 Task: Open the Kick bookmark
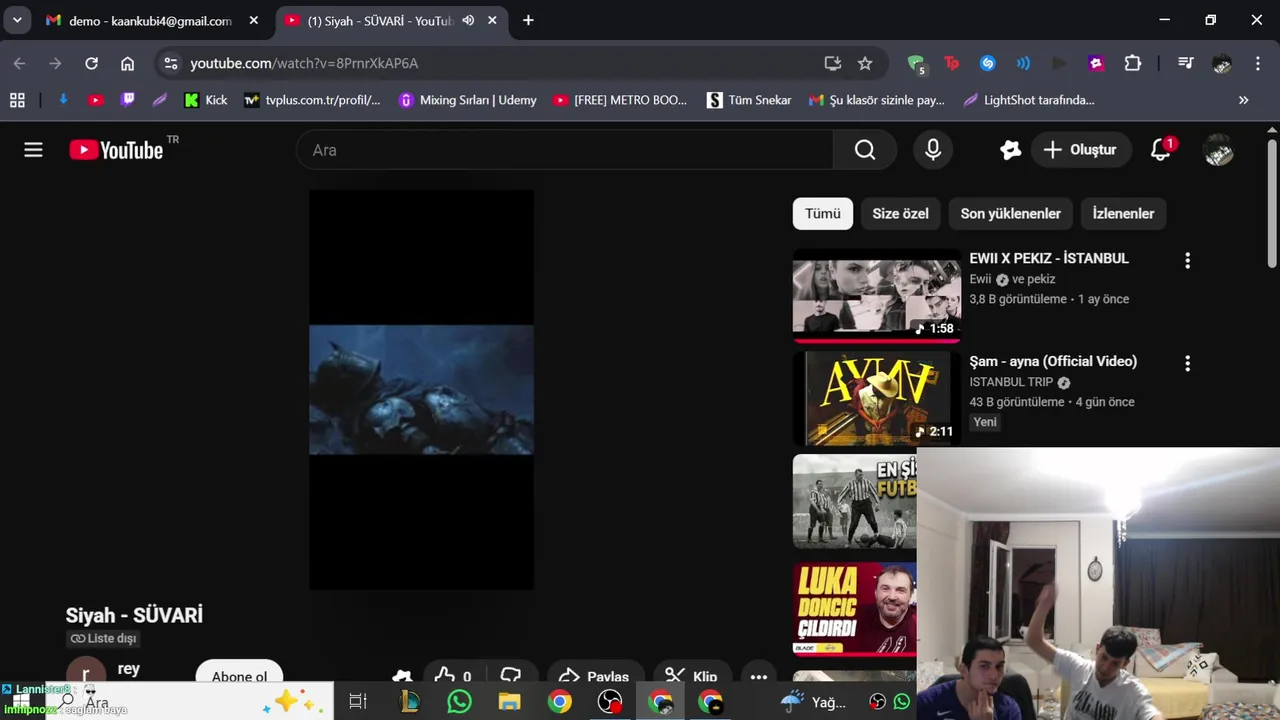(206, 100)
